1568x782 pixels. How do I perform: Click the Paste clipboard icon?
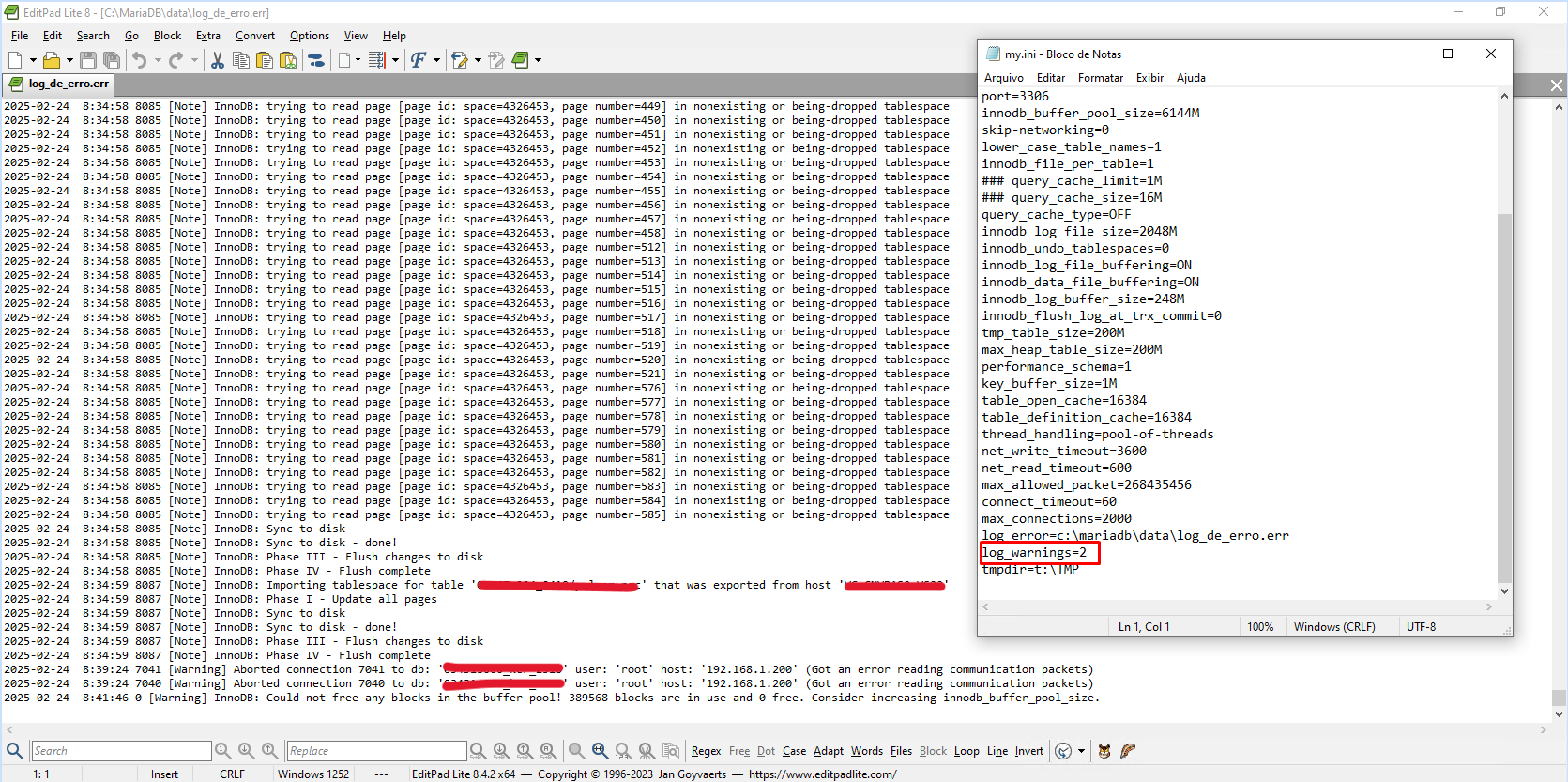pyautogui.click(x=265, y=60)
